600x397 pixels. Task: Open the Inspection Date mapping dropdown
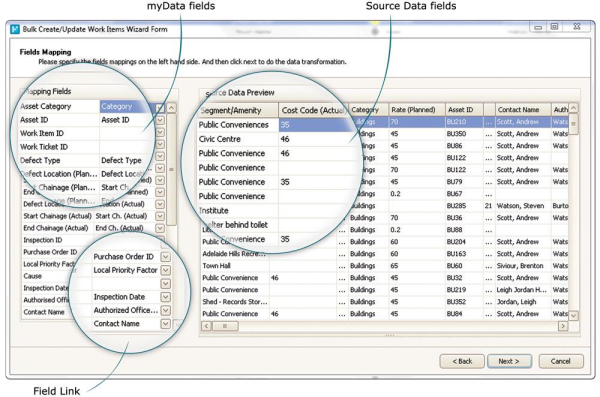coord(165,297)
